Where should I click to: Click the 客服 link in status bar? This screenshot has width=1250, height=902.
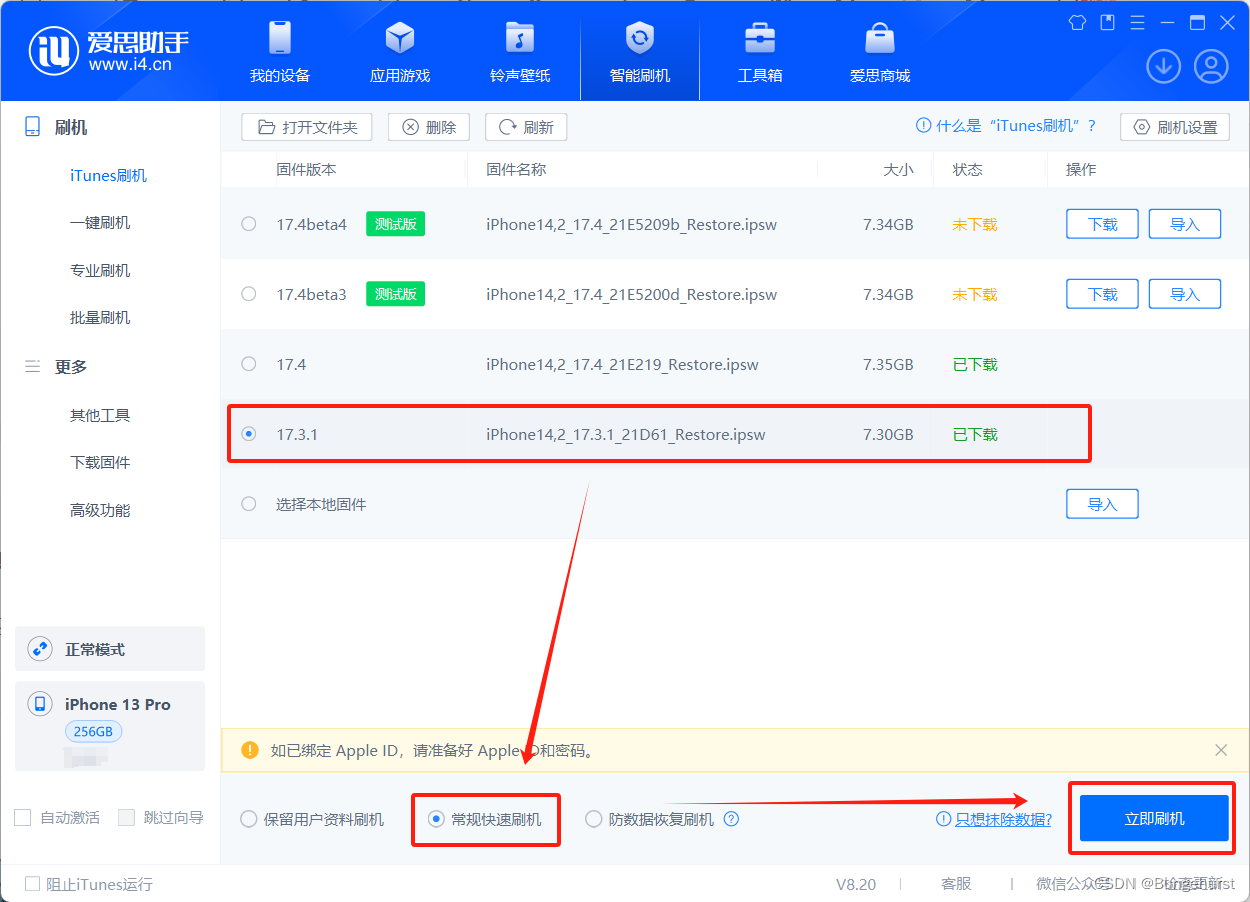tap(956, 884)
